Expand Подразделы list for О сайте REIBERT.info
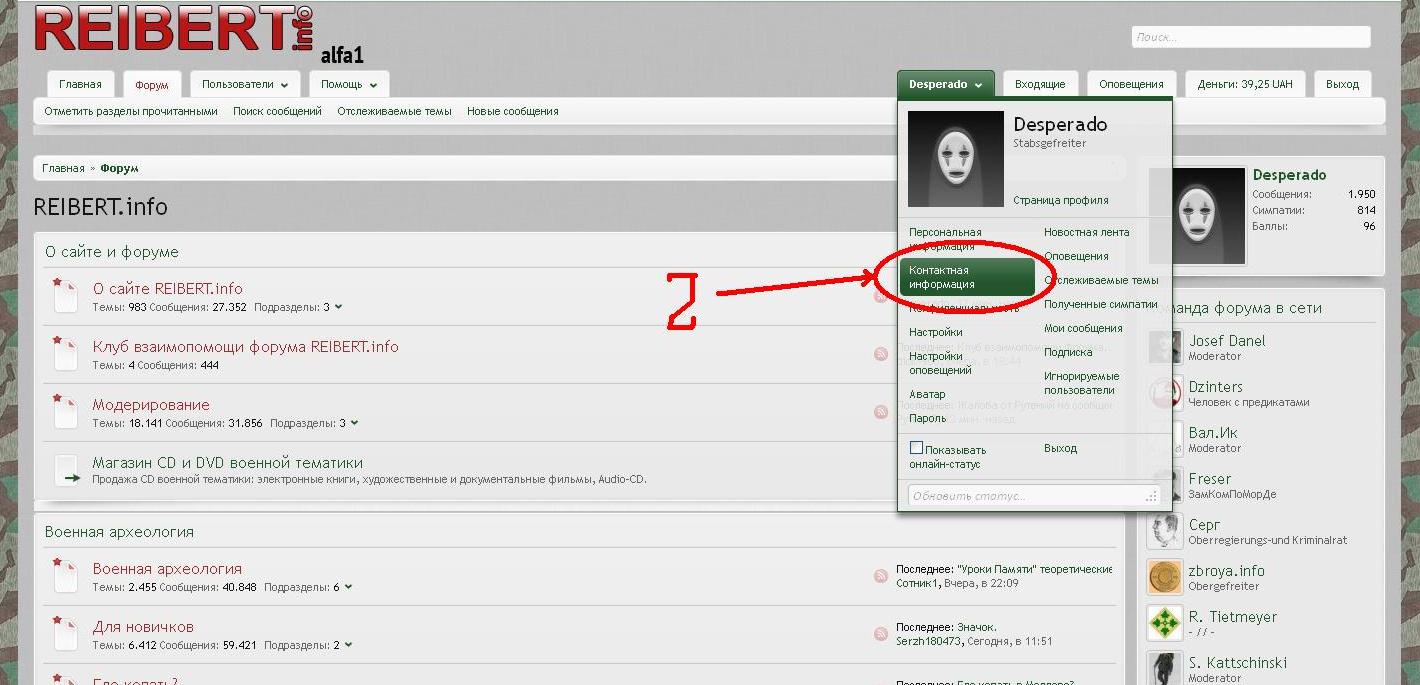 pos(338,307)
